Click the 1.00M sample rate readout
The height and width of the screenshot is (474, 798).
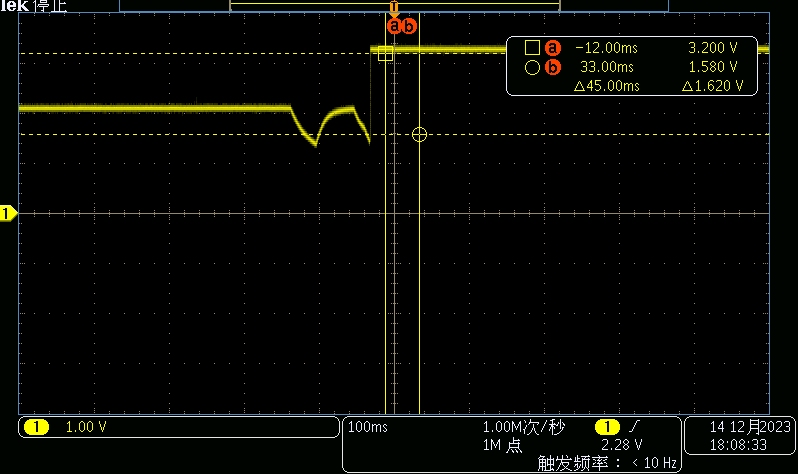click(524, 427)
